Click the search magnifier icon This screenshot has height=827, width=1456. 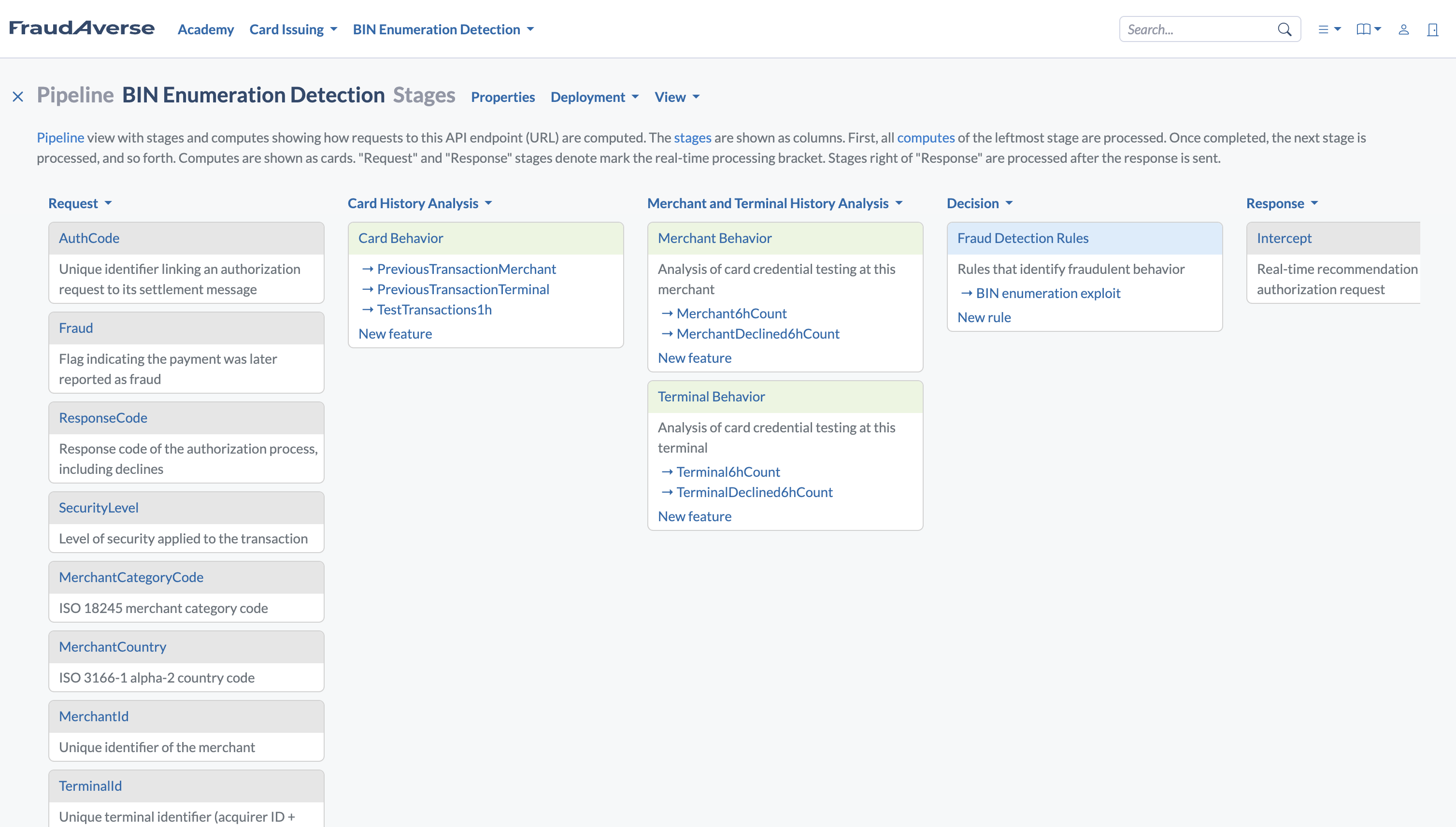1284,29
